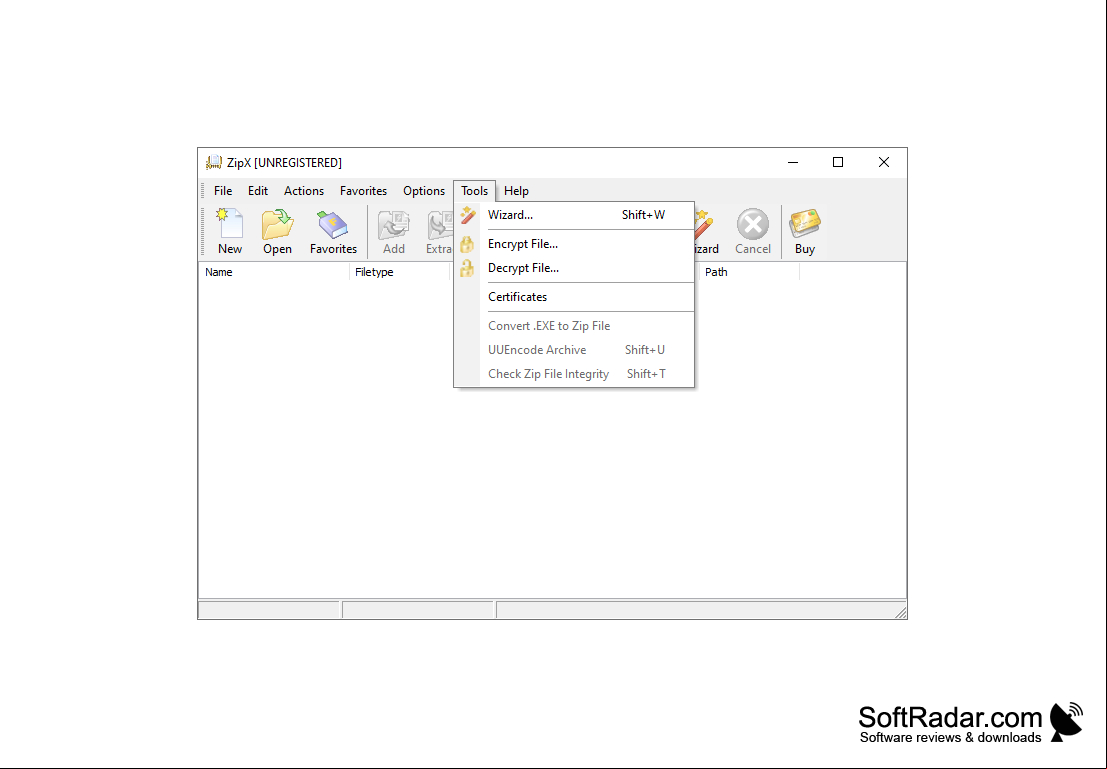Select Decrypt File... menu entry
The width and height of the screenshot is (1107, 769).
pyautogui.click(x=574, y=268)
